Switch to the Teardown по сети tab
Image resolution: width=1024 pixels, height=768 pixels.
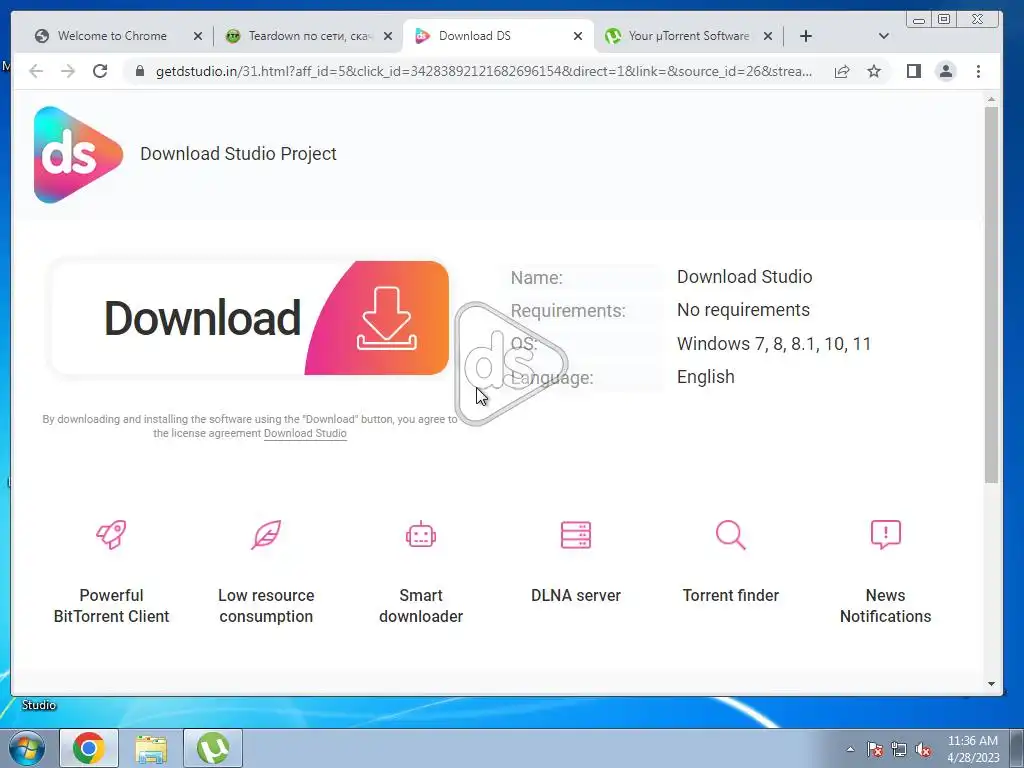[x=307, y=36]
